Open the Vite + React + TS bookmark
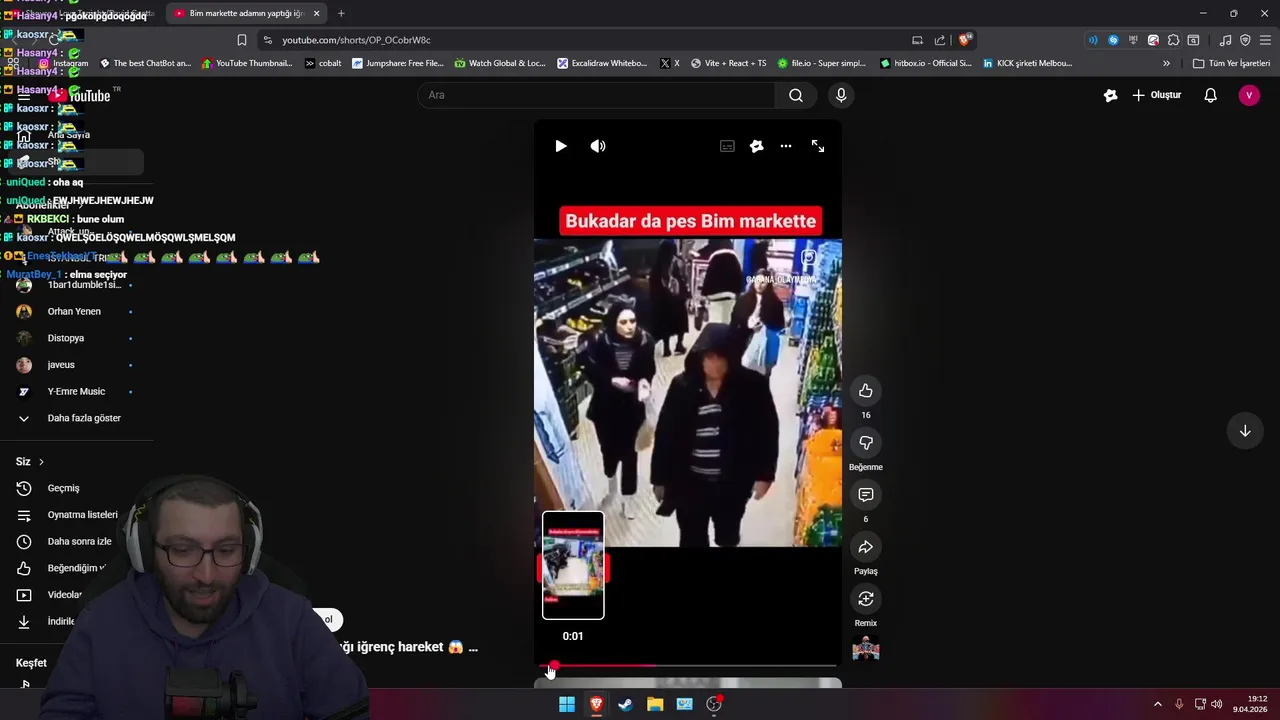1280x720 pixels. click(x=728, y=63)
